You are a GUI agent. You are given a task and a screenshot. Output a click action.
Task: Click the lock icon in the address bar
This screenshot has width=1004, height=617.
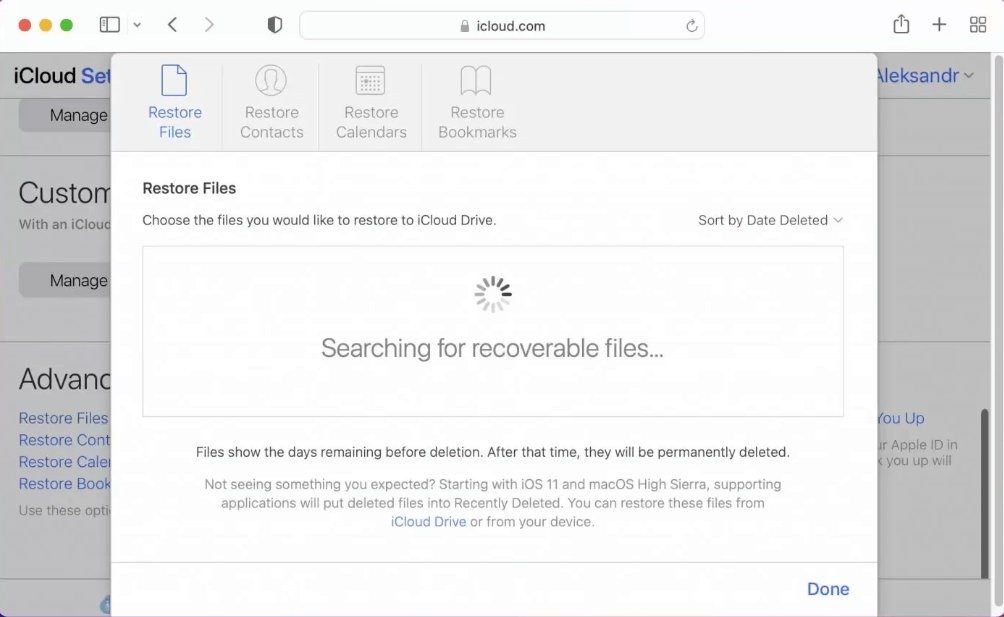(x=465, y=26)
